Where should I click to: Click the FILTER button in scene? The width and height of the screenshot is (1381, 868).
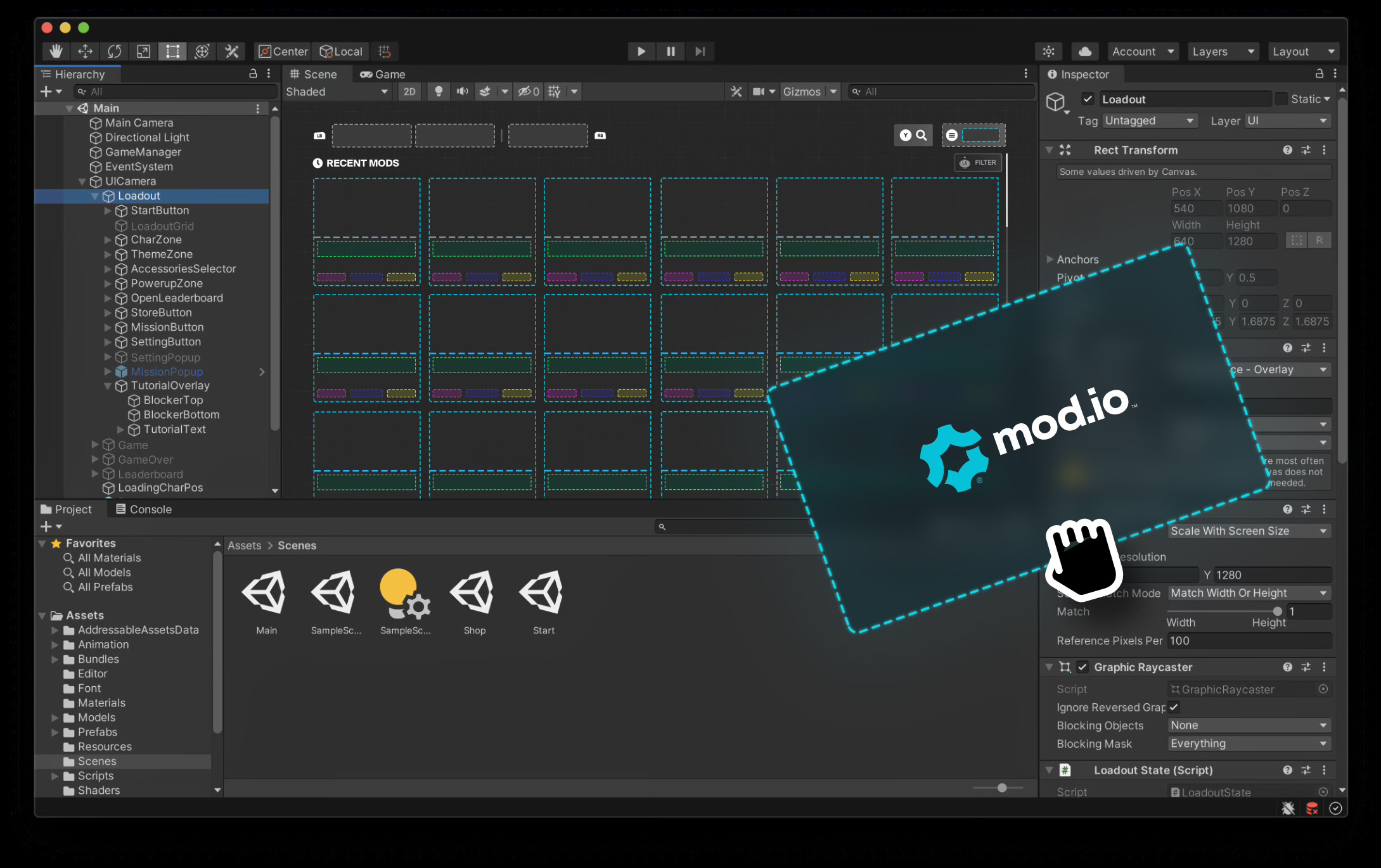click(978, 163)
